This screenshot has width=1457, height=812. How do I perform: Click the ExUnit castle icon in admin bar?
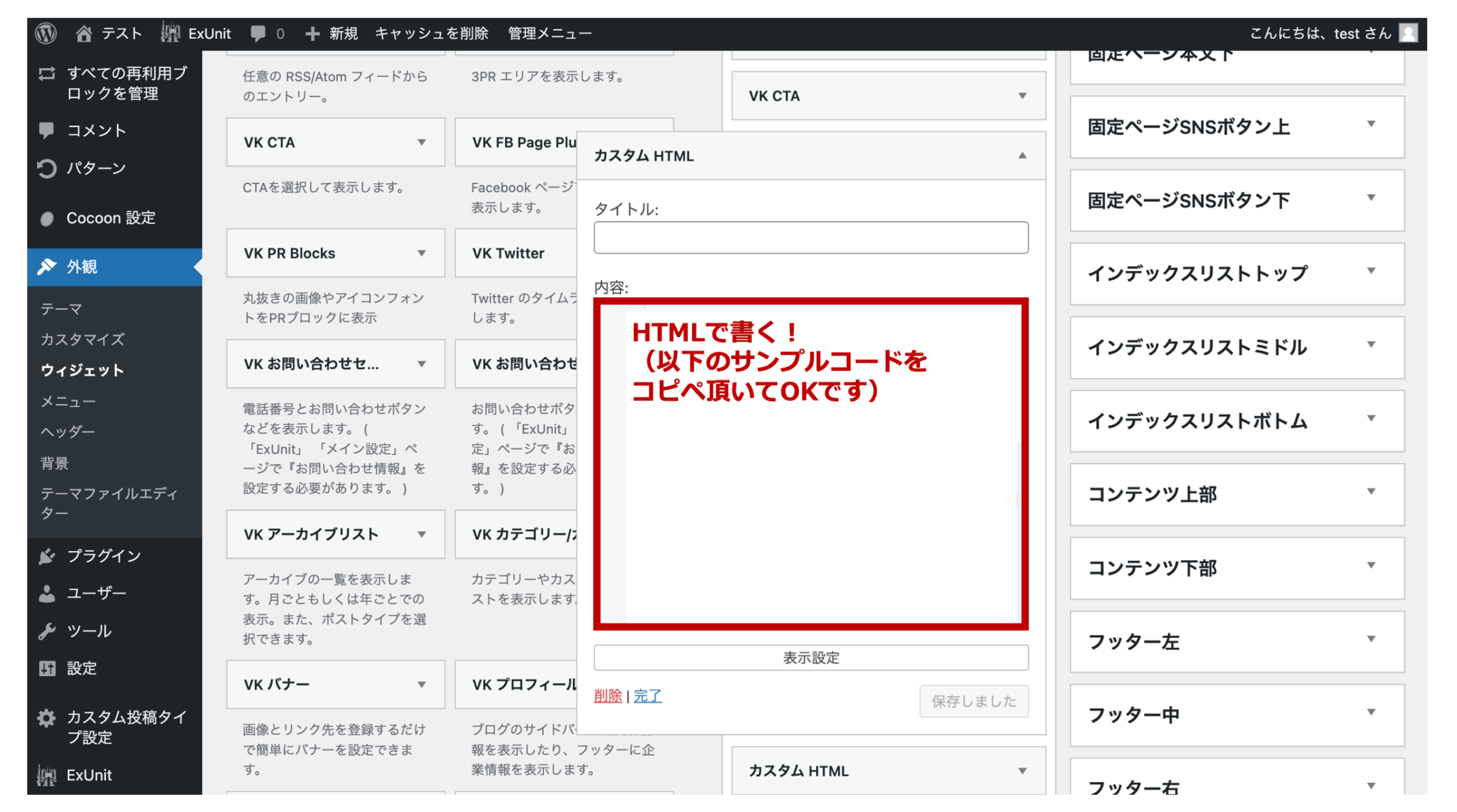tap(169, 33)
